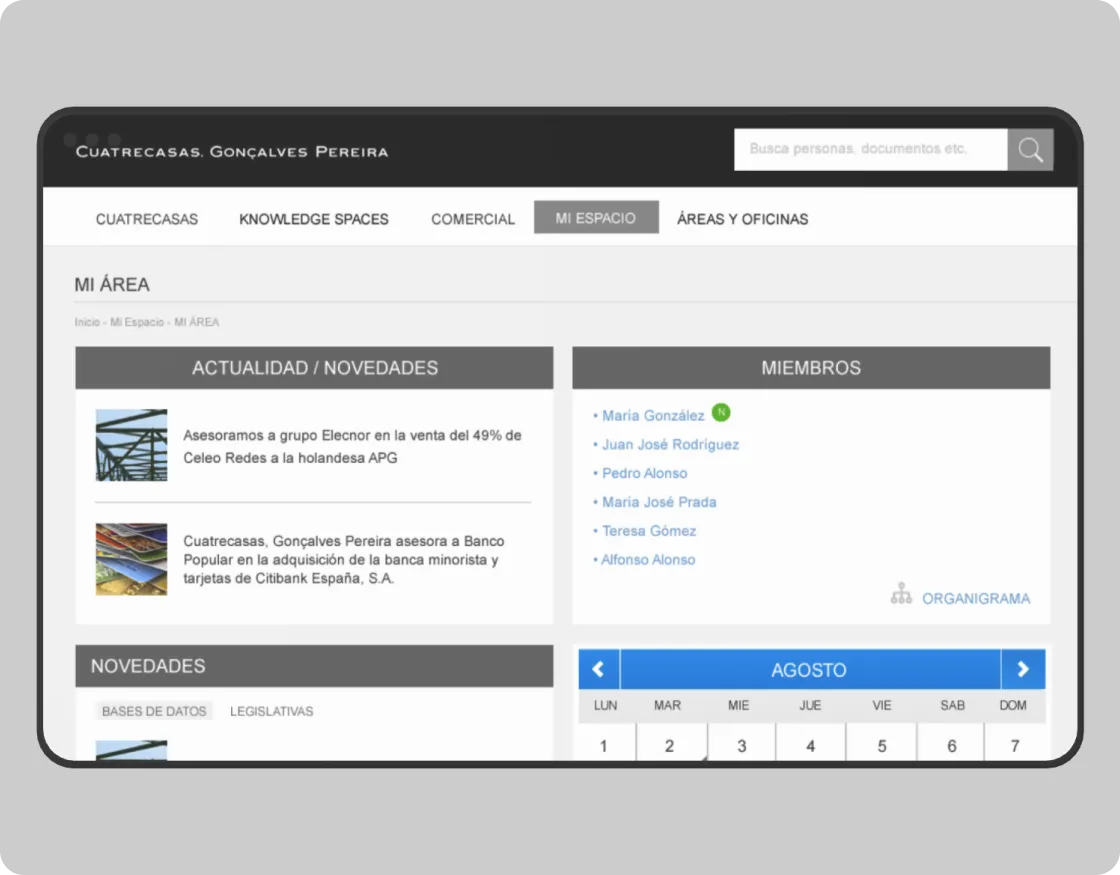Screen dimensions: 1120x875
Task: Go to previous month in calendar
Action: (x=599, y=670)
